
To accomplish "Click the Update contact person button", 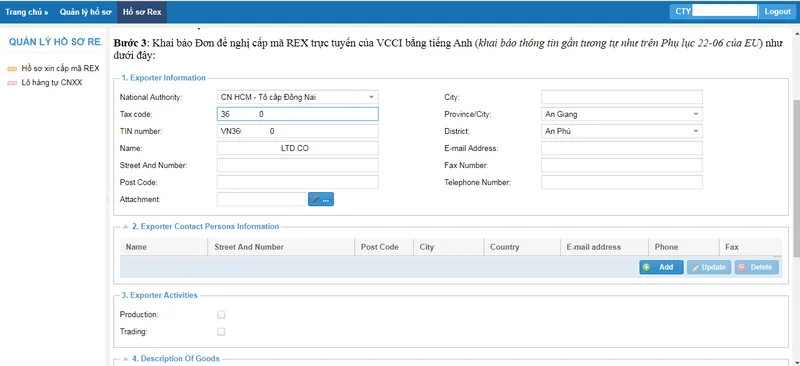I will click(x=709, y=267).
